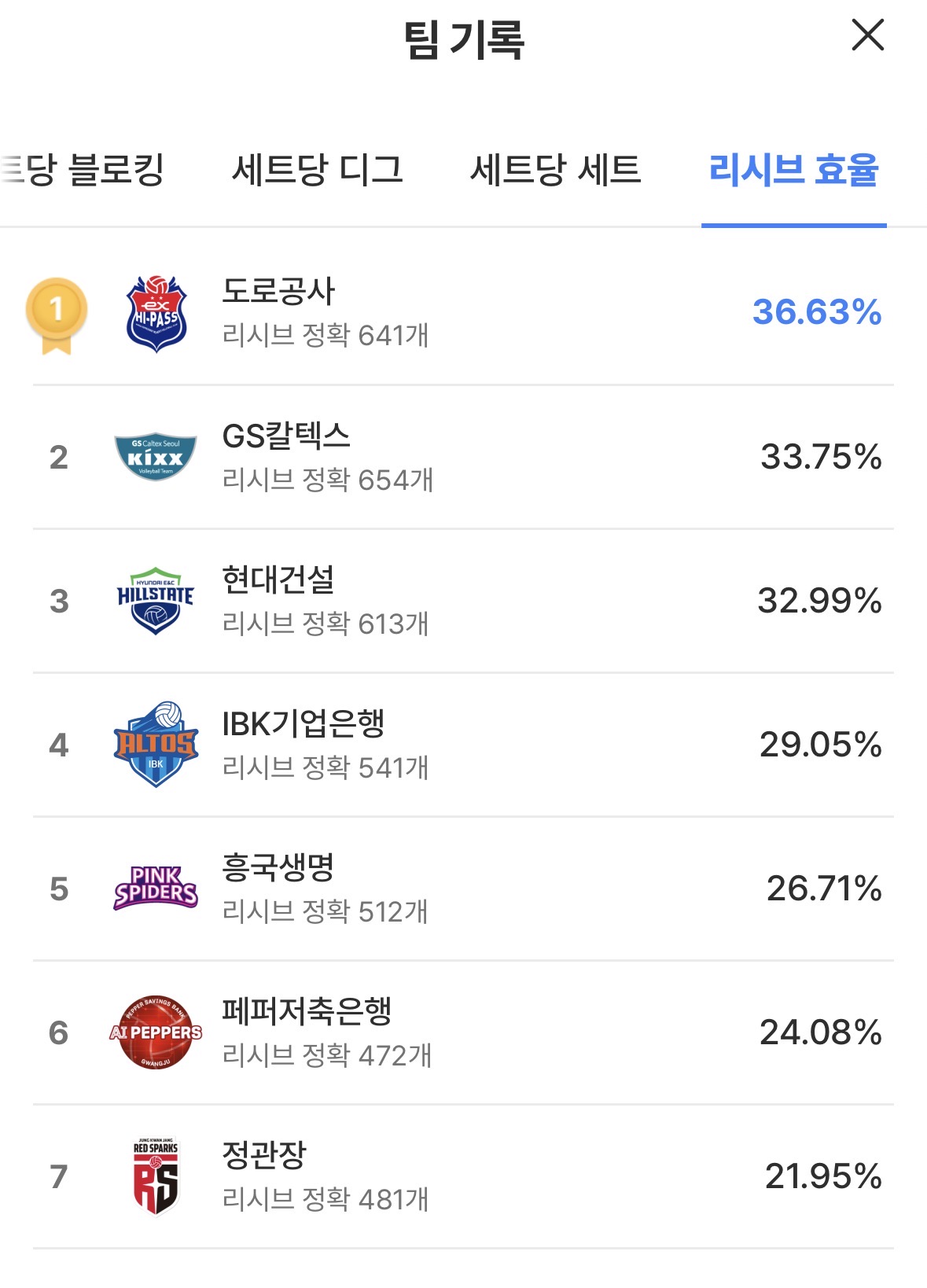
Task: Tap the GS칼텍스 KIXX team logo
Action: tap(156, 457)
